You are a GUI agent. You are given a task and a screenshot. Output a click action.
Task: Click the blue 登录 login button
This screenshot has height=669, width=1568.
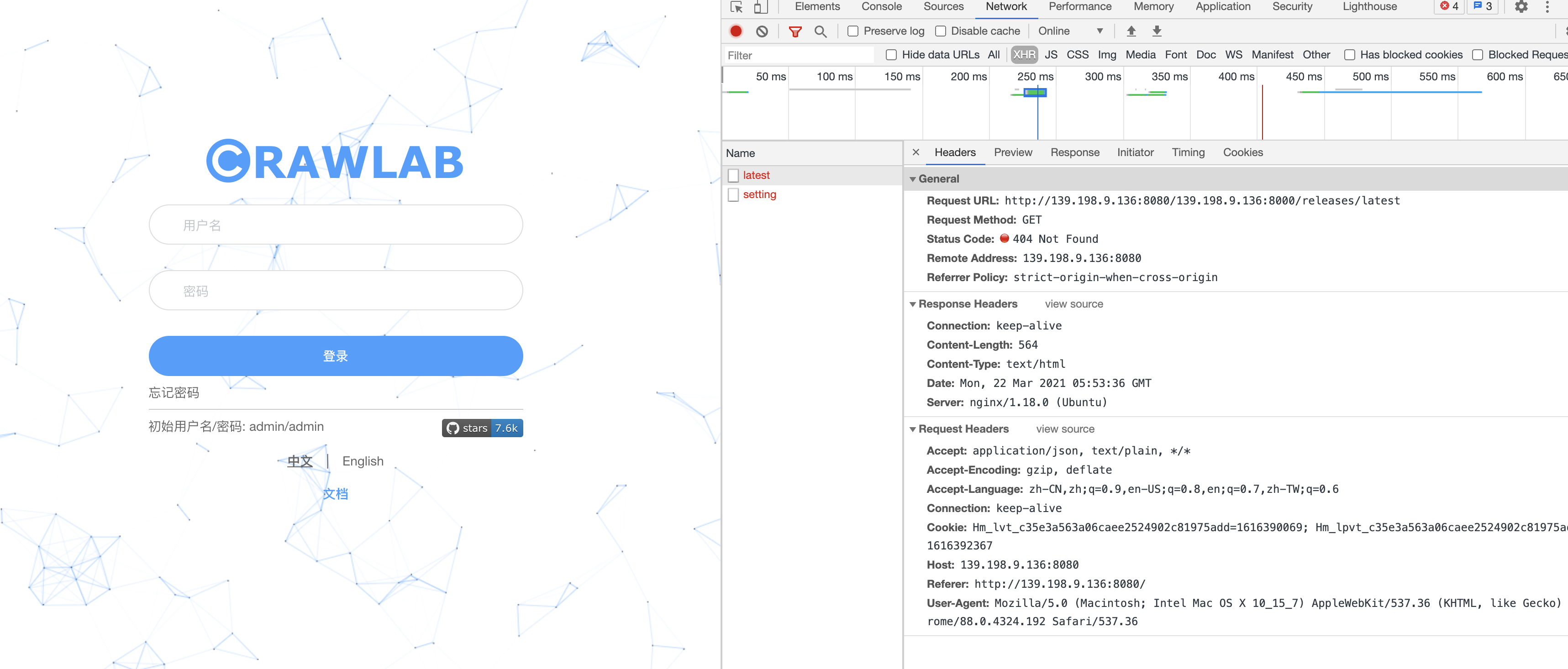coord(336,356)
